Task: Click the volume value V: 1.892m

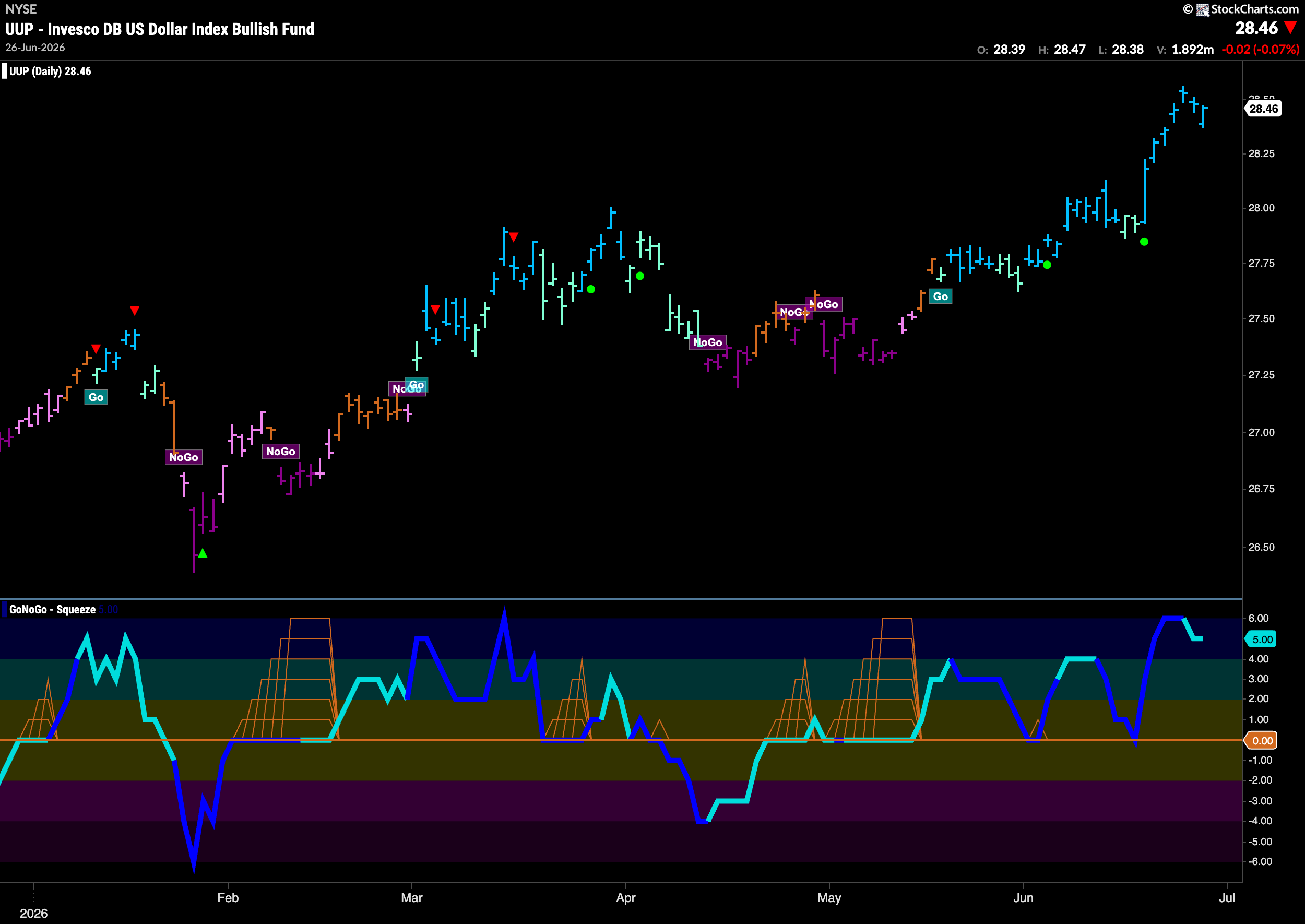Action: coord(1185,50)
